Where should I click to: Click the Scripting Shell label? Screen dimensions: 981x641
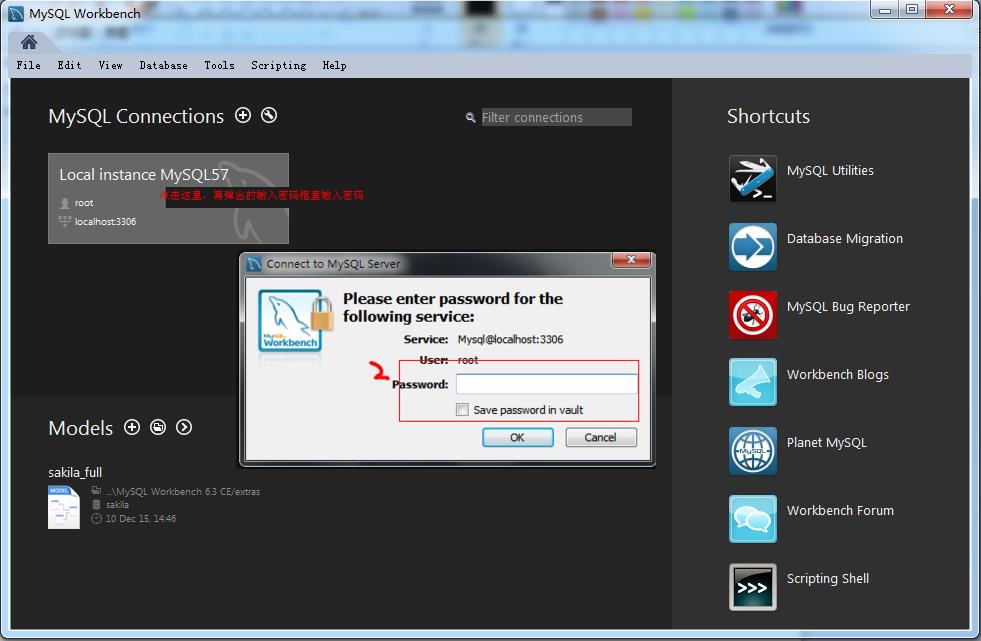pos(828,579)
